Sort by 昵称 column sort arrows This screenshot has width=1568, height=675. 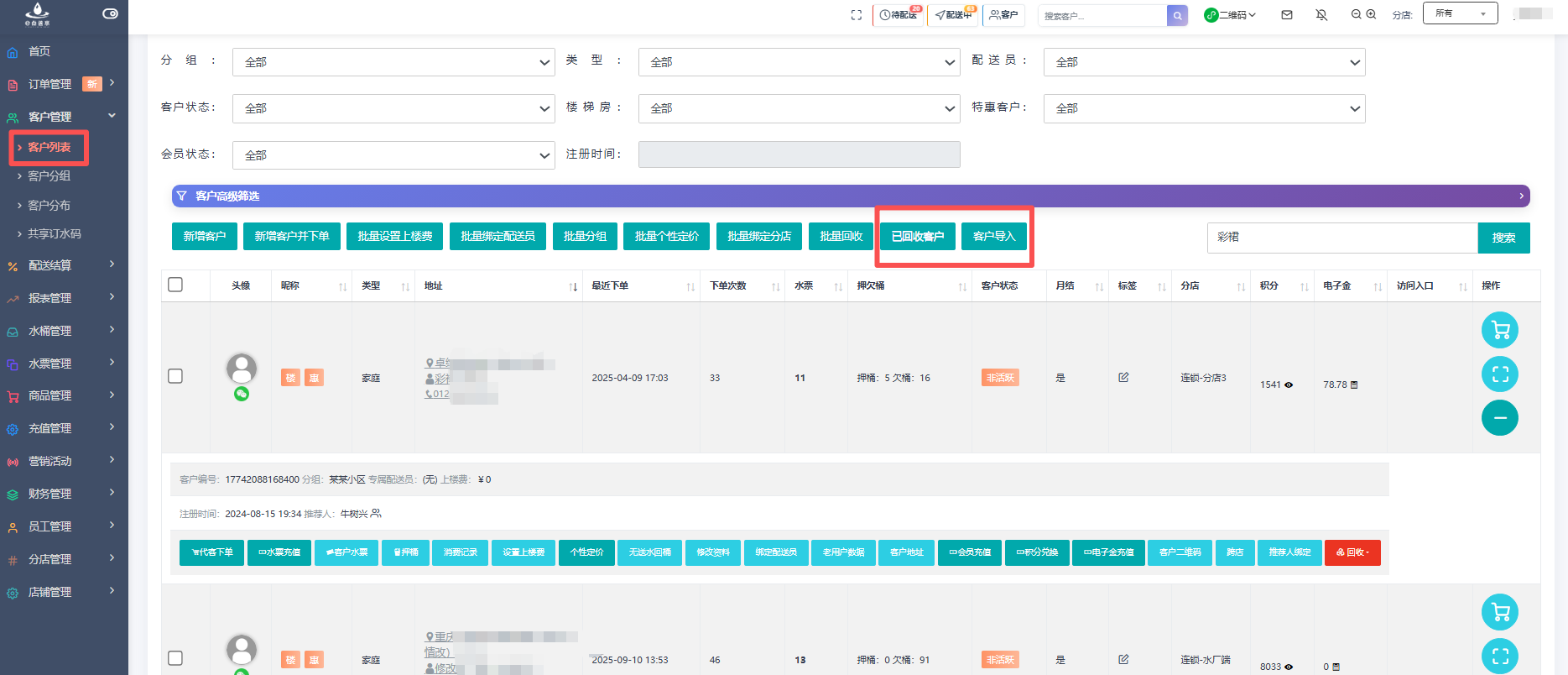342,286
